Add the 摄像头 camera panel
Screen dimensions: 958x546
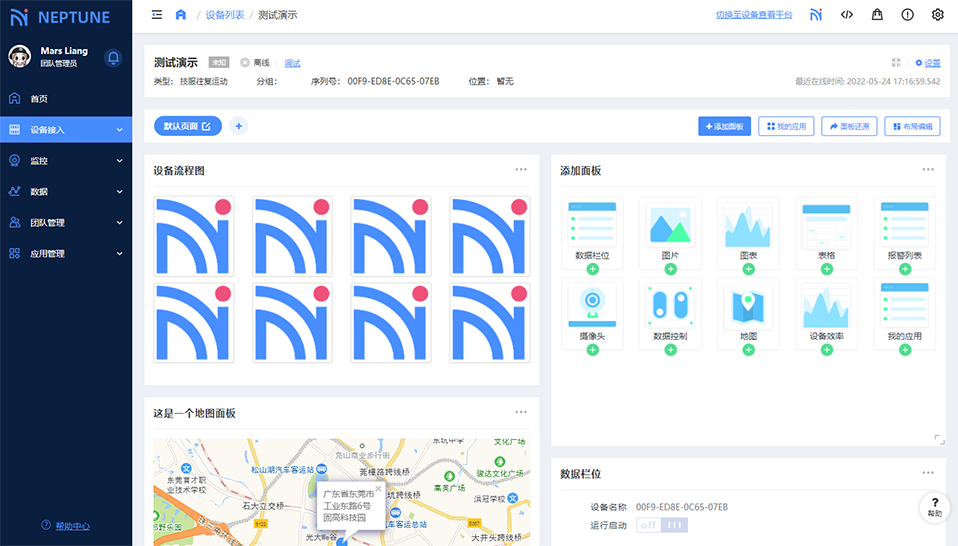(592, 350)
